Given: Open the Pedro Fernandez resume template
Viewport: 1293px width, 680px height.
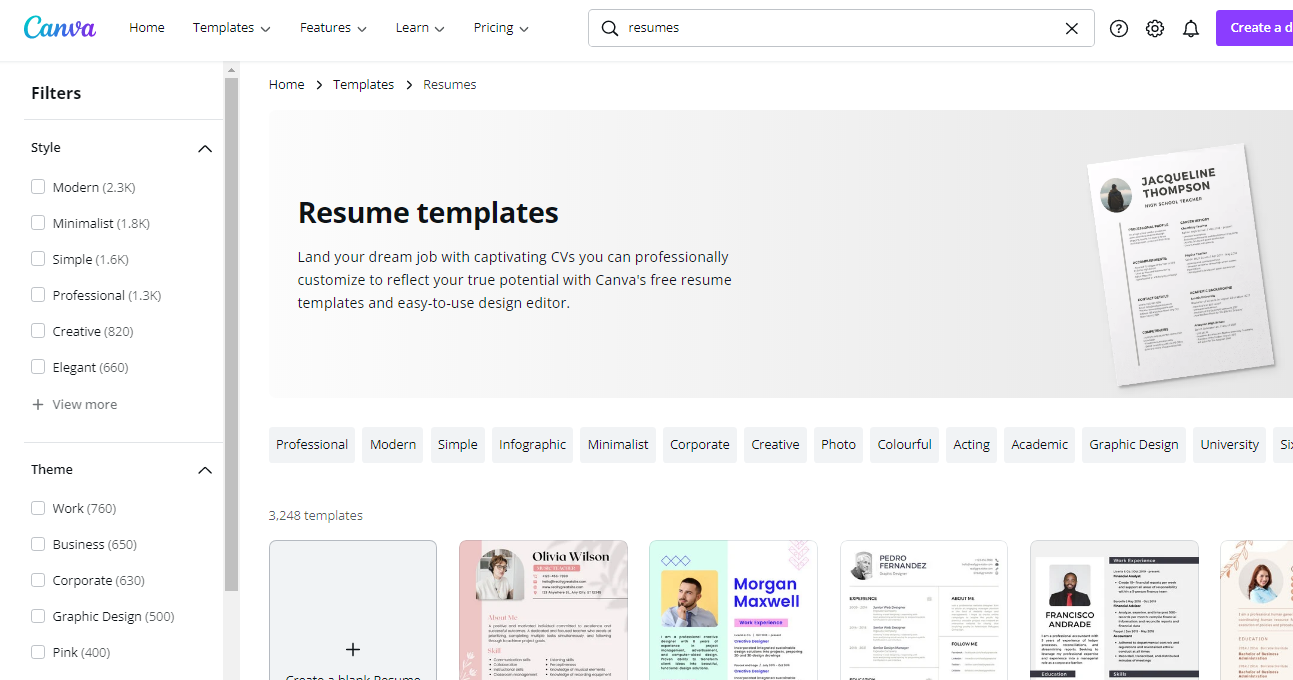Looking at the screenshot, I should (x=924, y=610).
